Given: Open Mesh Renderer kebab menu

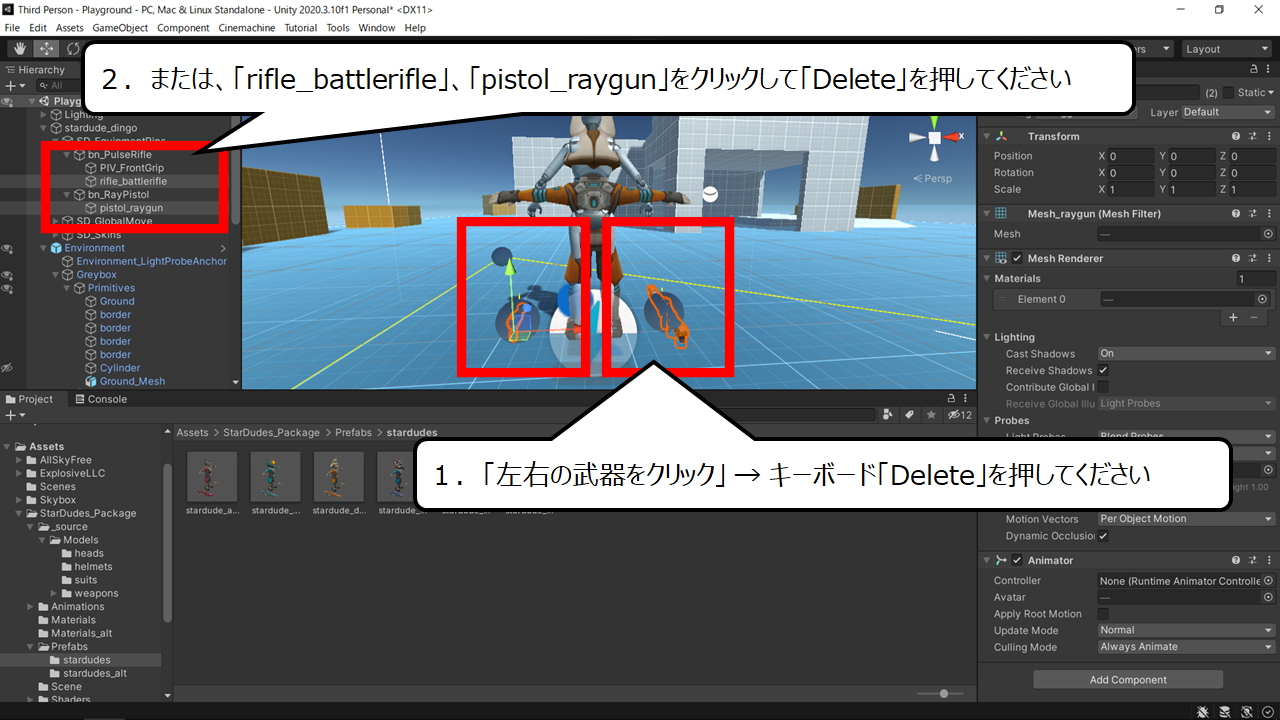Looking at the screenshot, I should 1269,258.
